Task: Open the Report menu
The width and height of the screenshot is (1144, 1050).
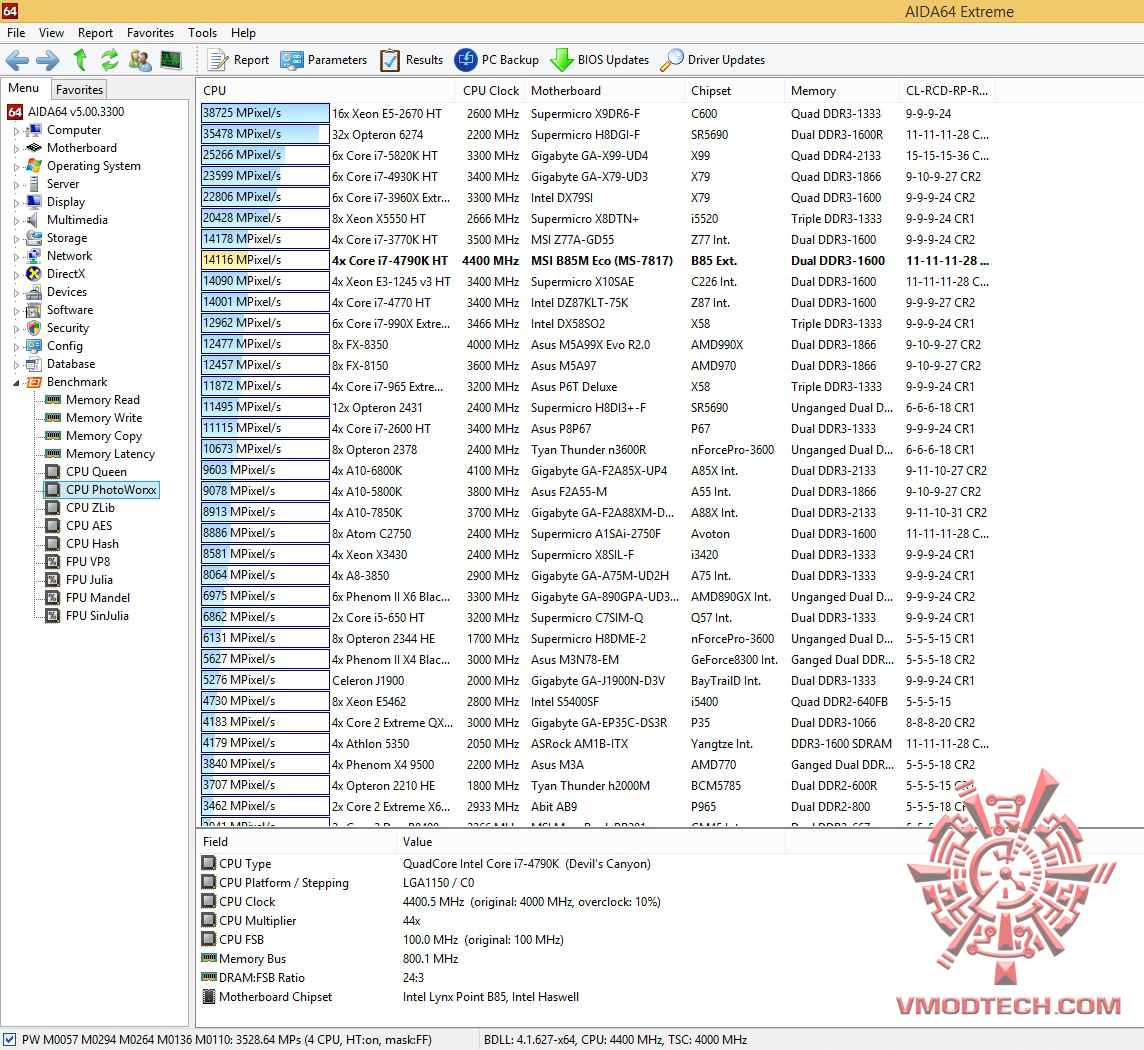Action: pos(96,33)
